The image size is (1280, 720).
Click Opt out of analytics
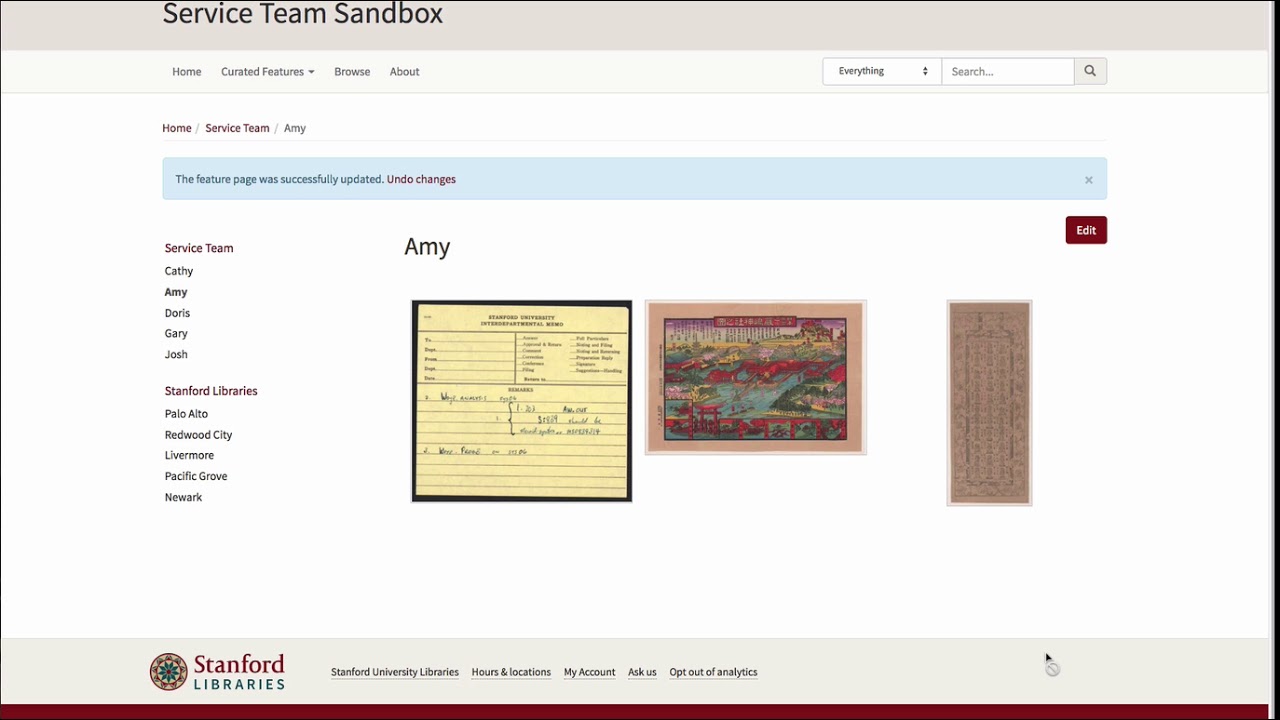pos(713,672)
